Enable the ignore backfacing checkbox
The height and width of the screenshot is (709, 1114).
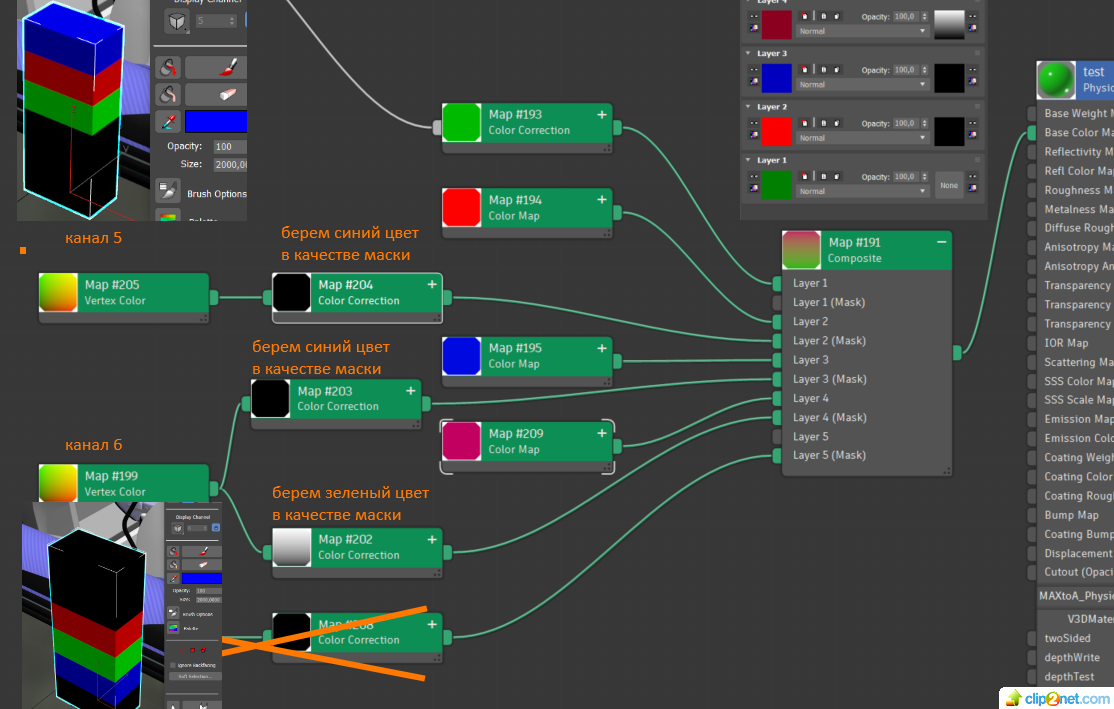point(172,664)
